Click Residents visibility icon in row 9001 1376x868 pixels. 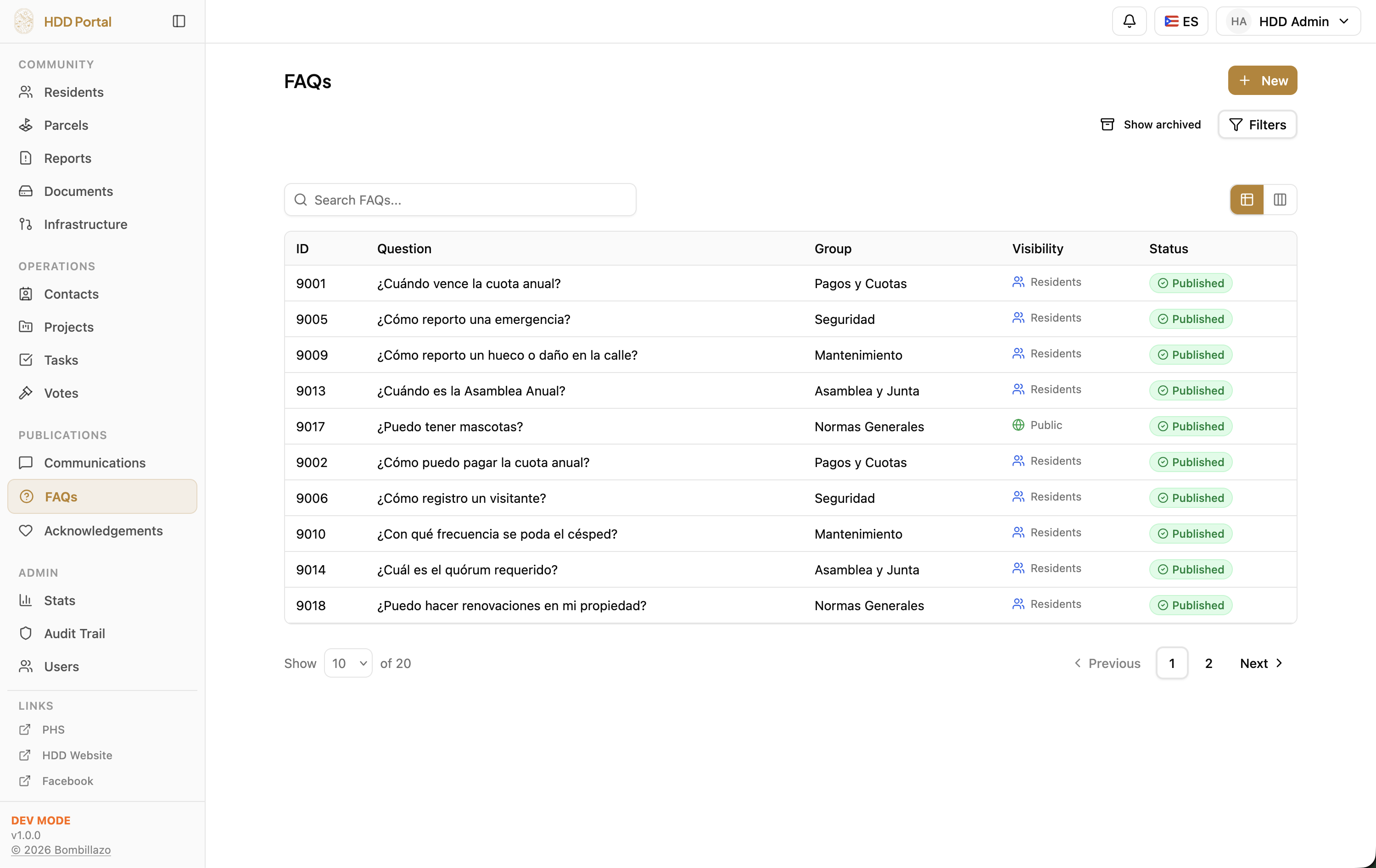[x=1018, y=282]
